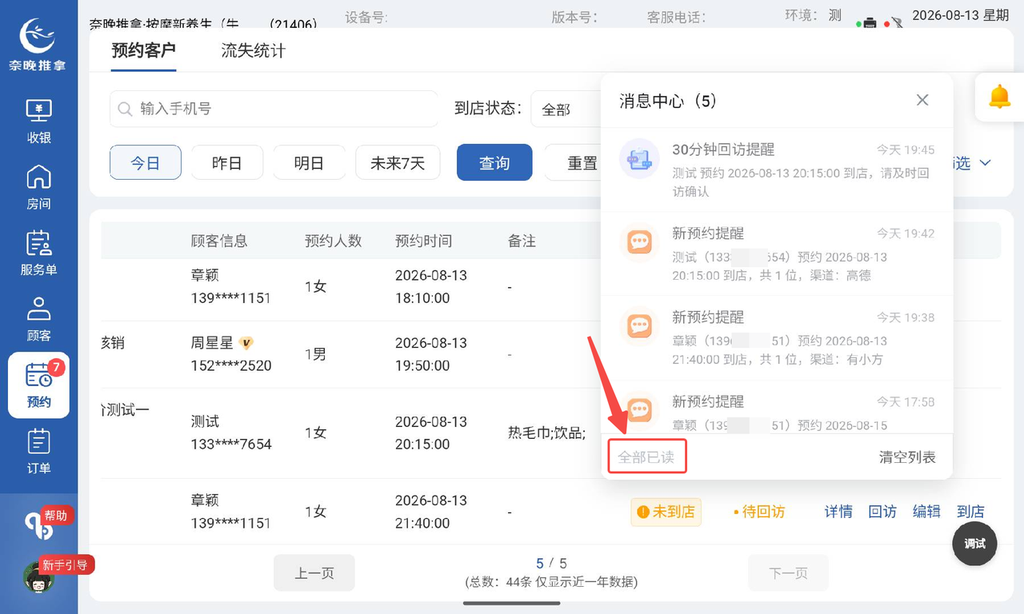Open 详情 for the 21:40:00 appointment
1024x614 pixels.
pyautogui.click(x=838, y=511)
